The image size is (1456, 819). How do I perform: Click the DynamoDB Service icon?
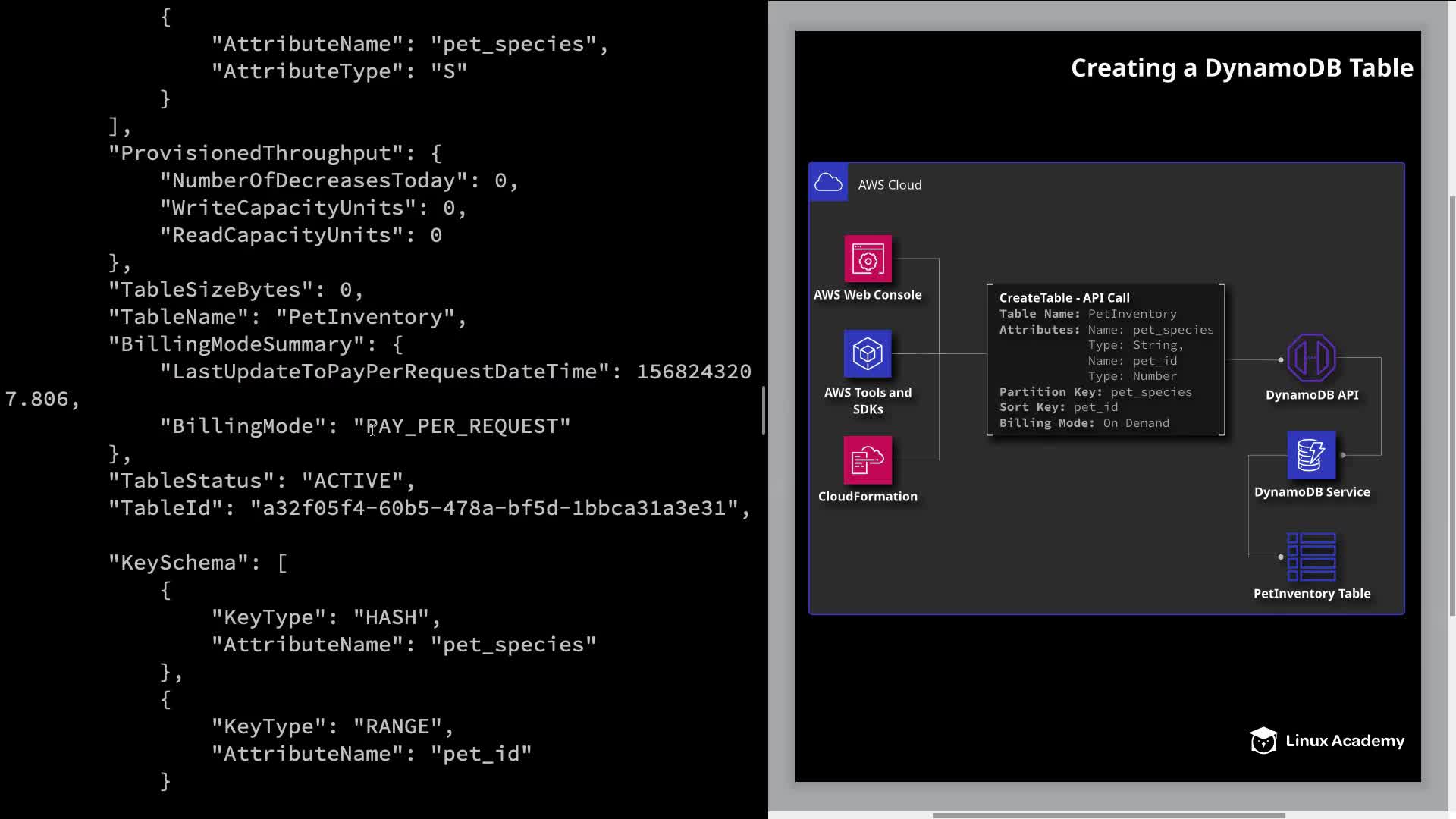click(x=1311, y=455)
